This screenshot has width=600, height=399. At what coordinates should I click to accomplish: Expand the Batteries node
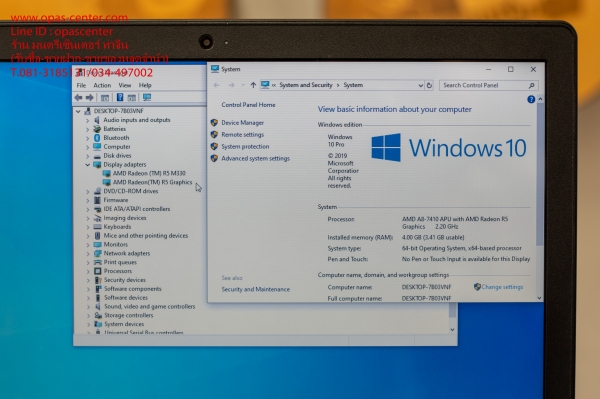pyautogui.click(x=87, y=129)
